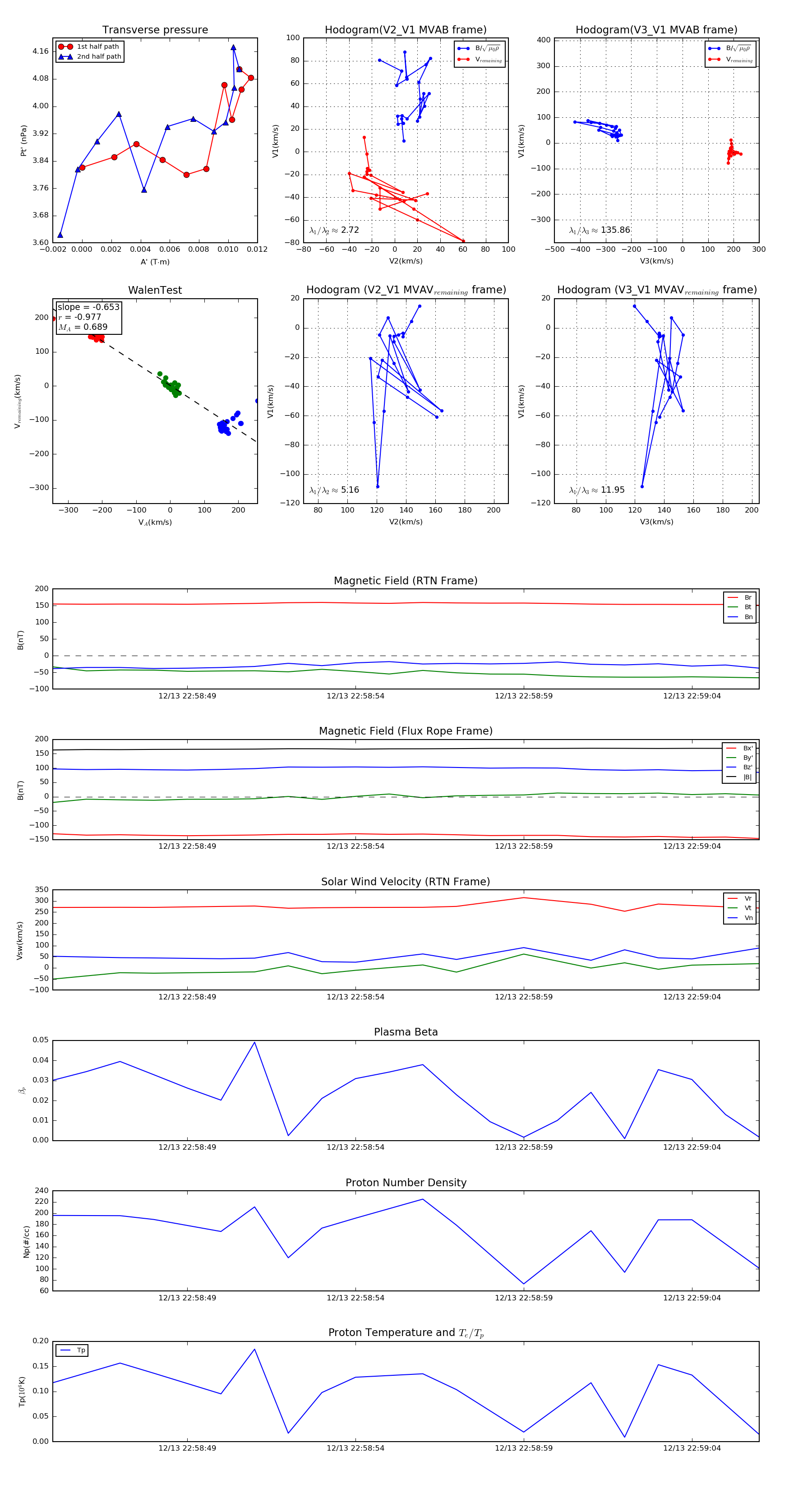This screenshot has height=1489, width=812.
Task: Click the 'WalenTest' plot title
Action: click(x=155, y=290)
